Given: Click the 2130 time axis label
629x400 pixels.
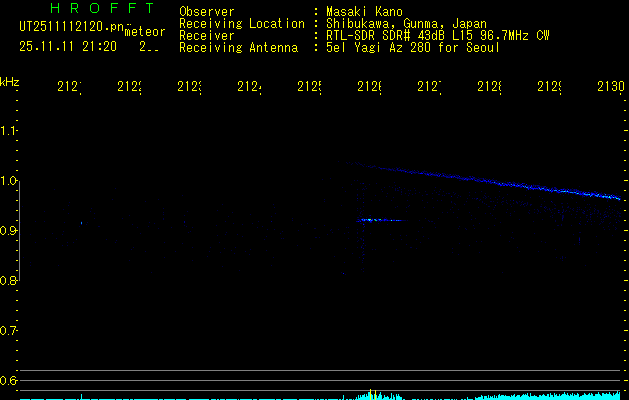Looking at the screenshot, I should (611, 86).
